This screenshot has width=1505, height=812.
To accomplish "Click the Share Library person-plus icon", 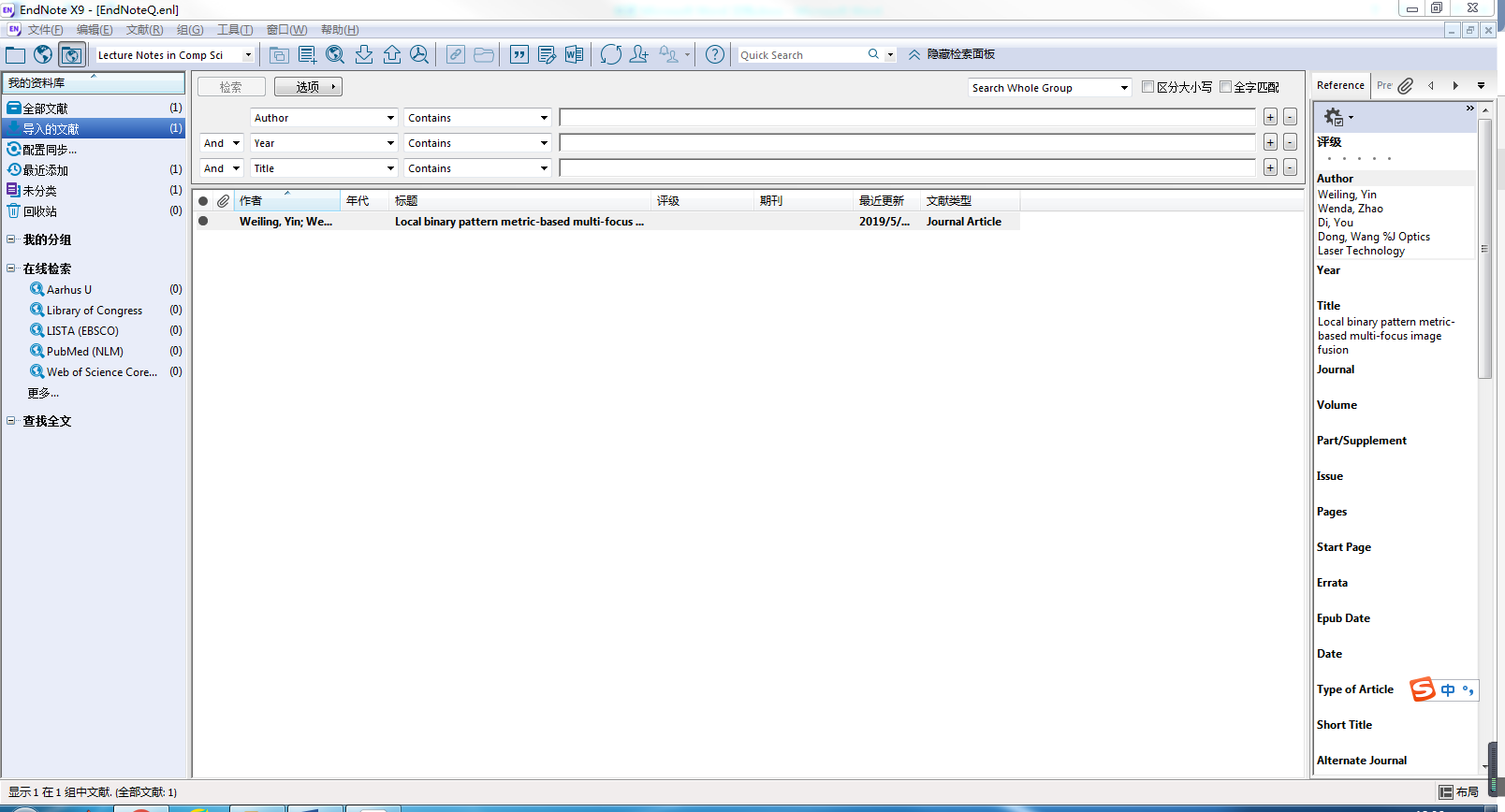I will click(x=639, y=55).
